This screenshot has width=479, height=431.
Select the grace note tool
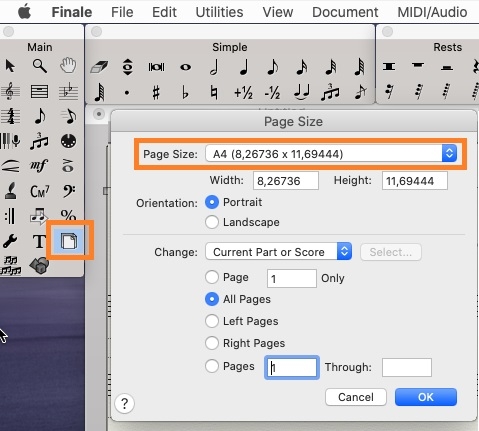[x=361, y=92]
